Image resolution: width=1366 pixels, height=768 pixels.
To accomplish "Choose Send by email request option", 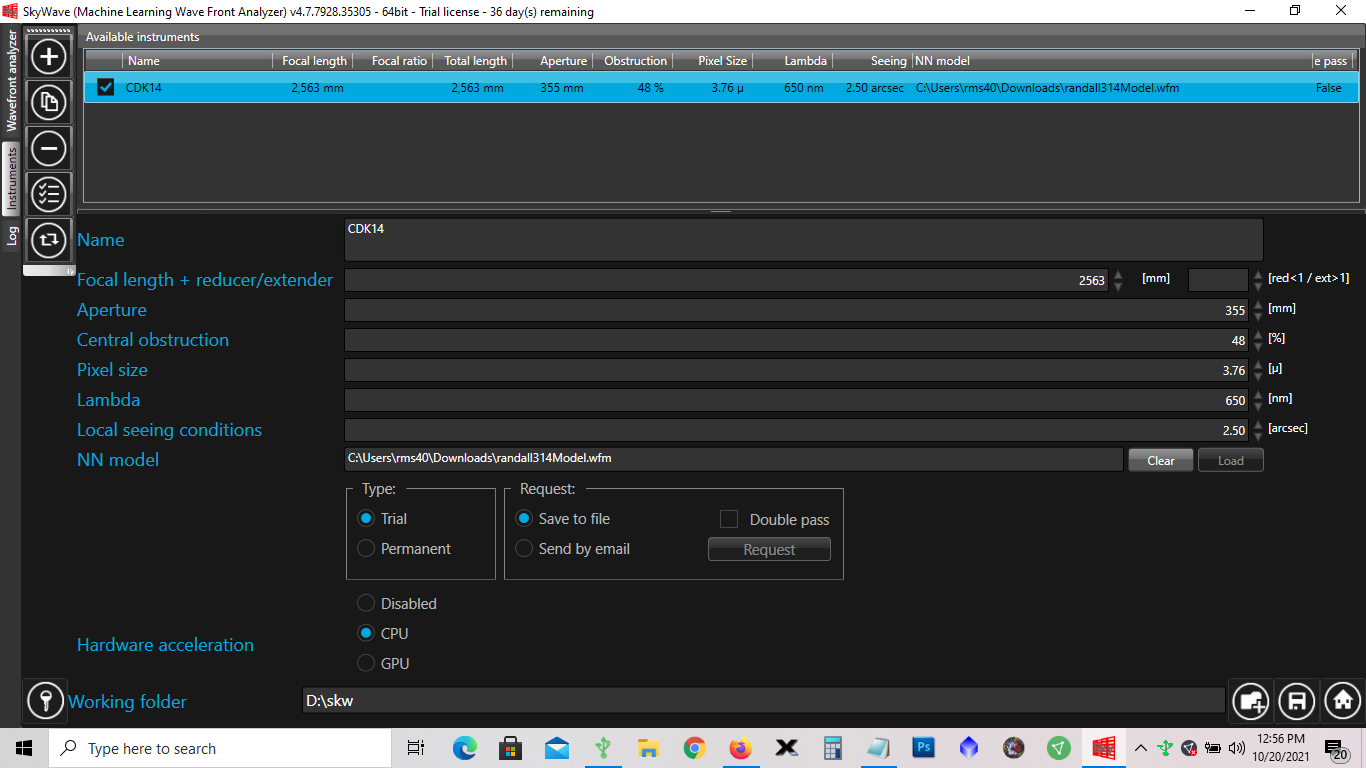I will 524,548.
